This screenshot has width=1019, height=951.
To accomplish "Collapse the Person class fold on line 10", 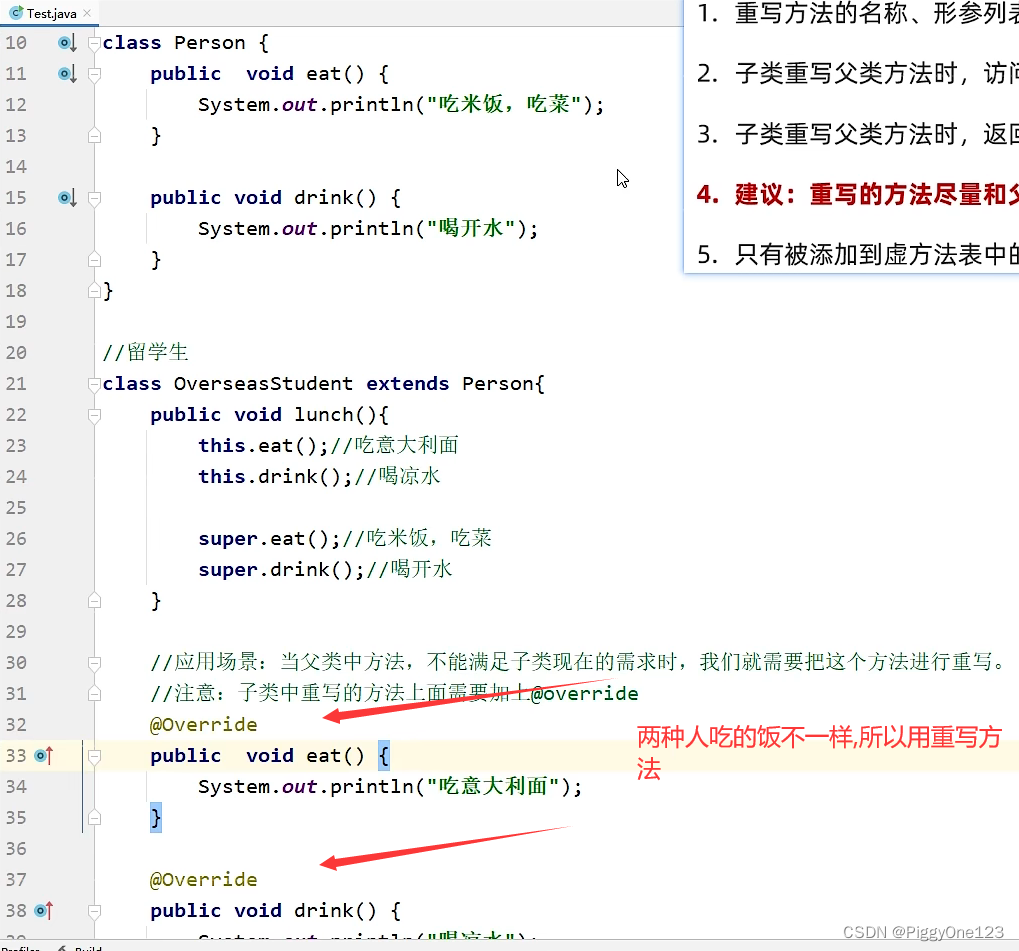I will click(94, 43).
